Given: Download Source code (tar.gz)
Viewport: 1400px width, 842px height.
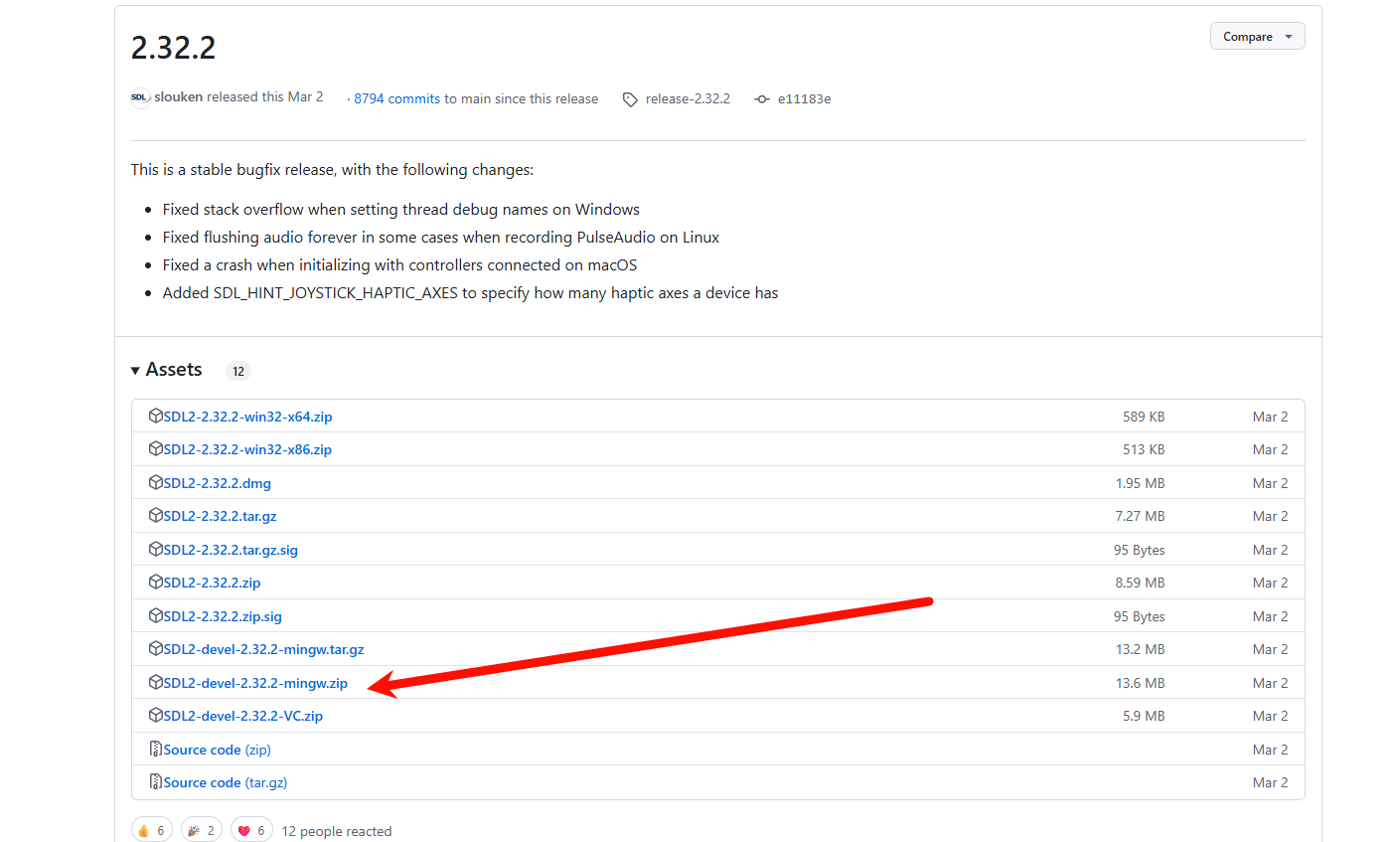Looking at the screenshot, I should [x=226, y=782].
